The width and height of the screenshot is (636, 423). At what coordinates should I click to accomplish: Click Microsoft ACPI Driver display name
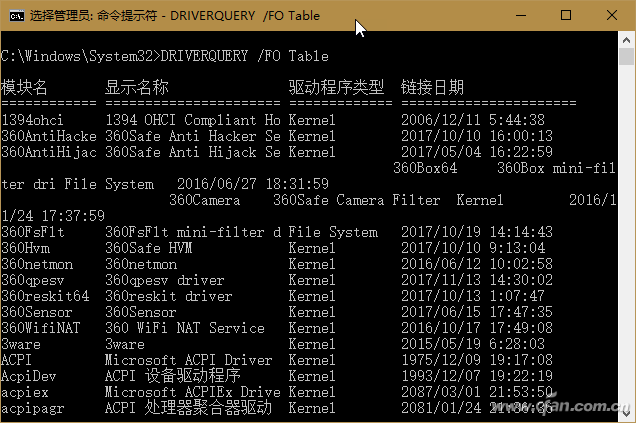[189, 360]
